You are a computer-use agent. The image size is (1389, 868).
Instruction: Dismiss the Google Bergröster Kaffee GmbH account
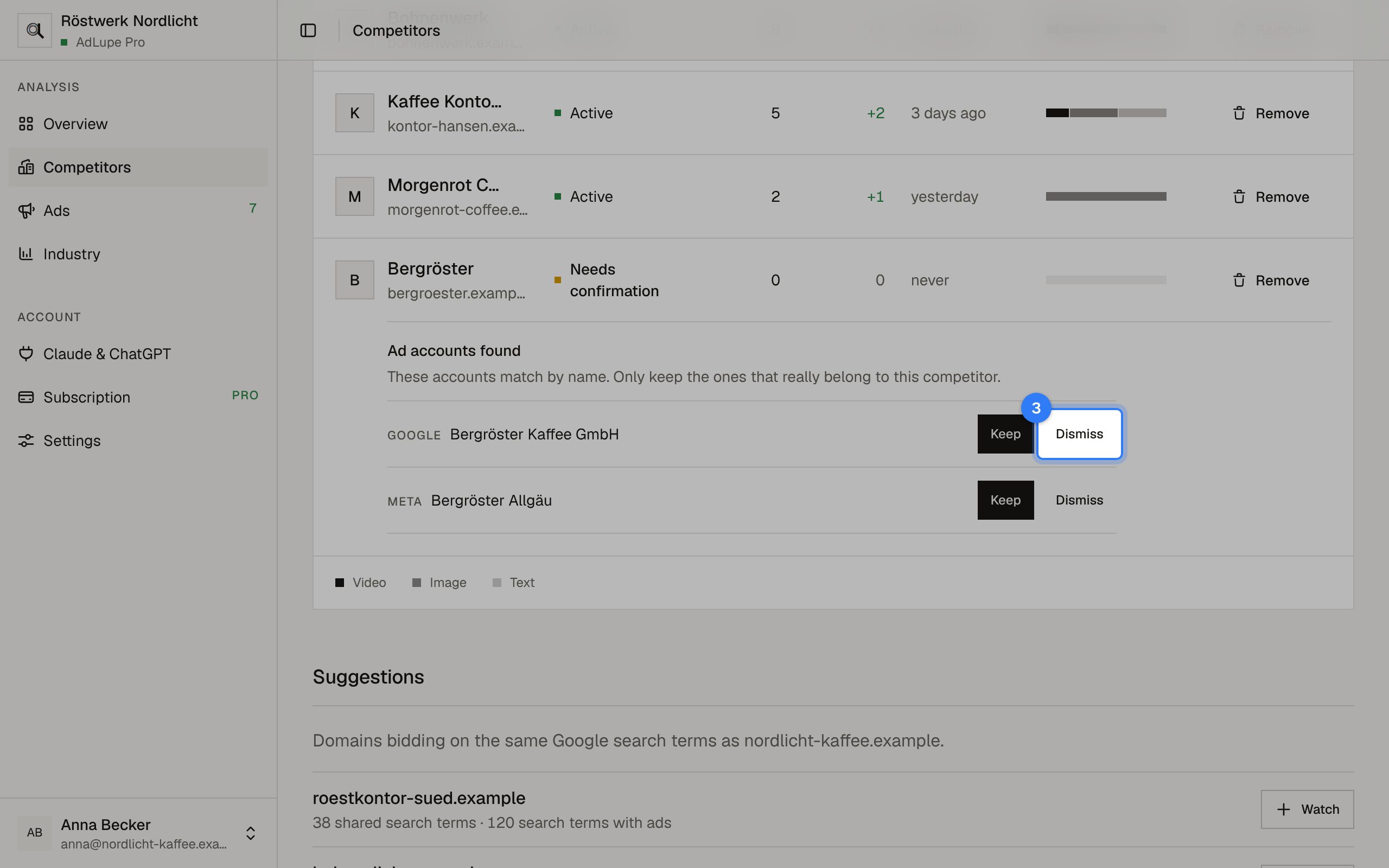click(x=1079, y=434)
